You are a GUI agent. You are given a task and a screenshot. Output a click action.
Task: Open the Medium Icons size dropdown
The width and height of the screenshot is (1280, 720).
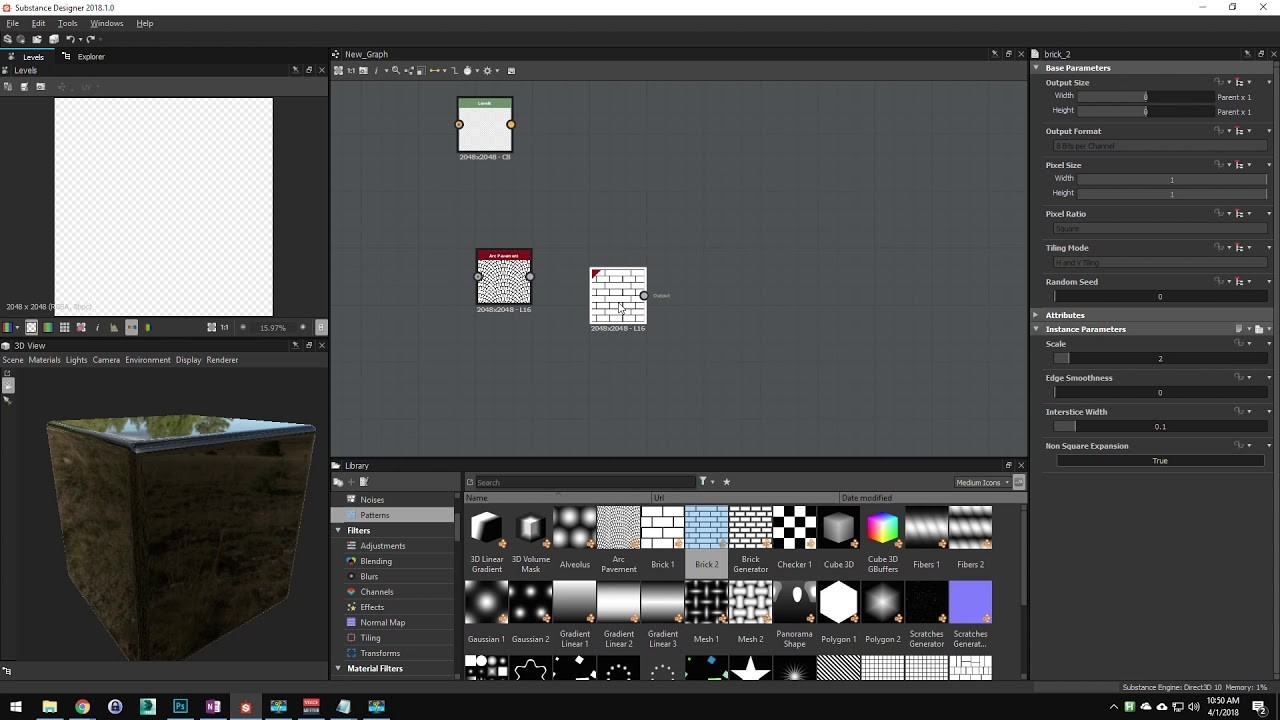coord(983,482)
